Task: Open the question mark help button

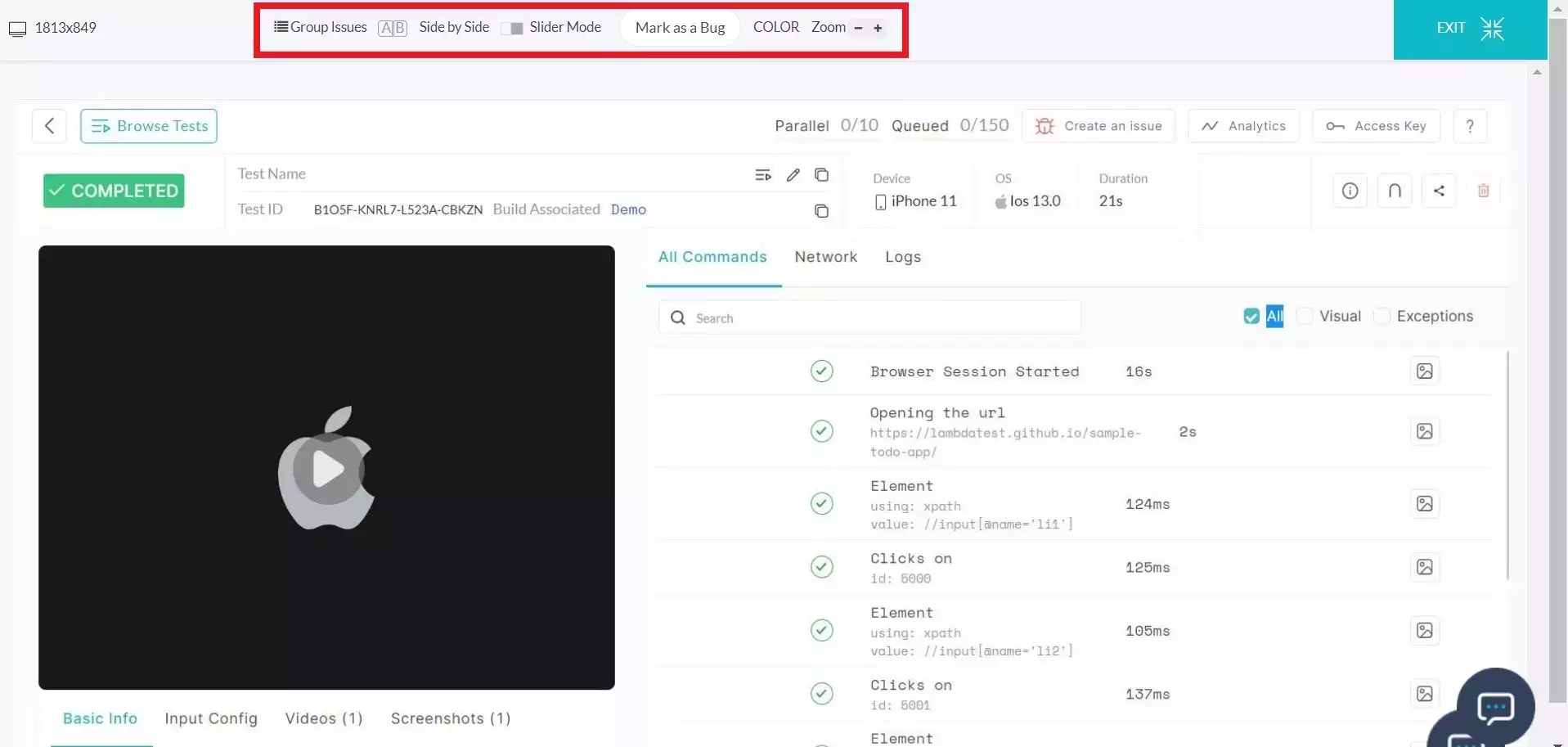Action: (x=1469, y=126)
